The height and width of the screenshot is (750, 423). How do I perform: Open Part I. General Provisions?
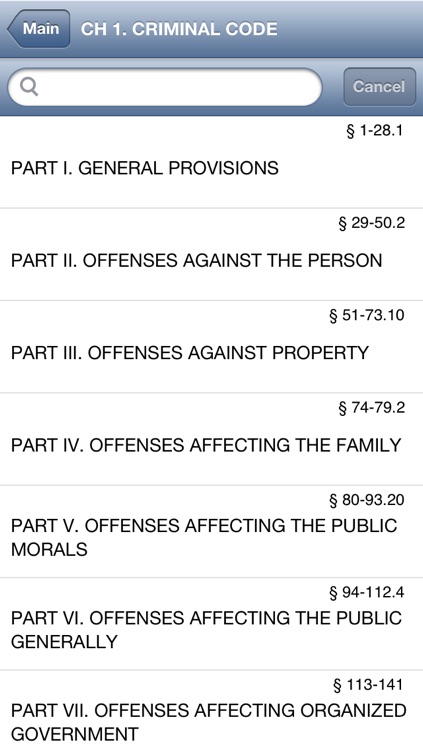[x=212, y=162]
